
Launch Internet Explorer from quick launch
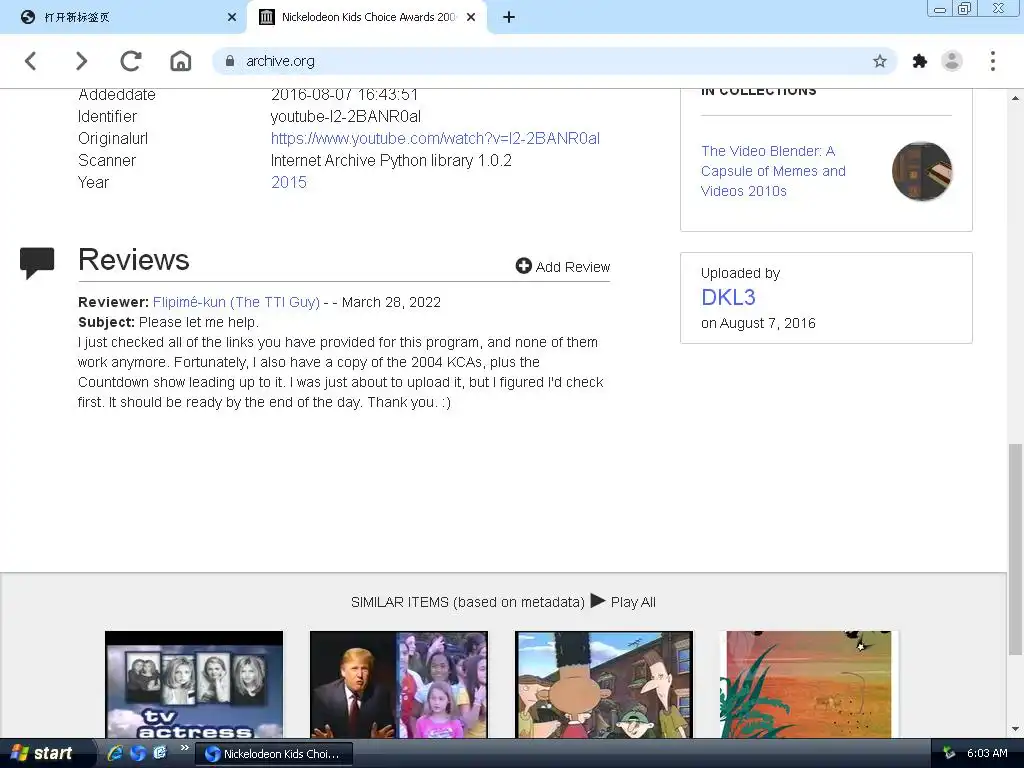(115, 753)
